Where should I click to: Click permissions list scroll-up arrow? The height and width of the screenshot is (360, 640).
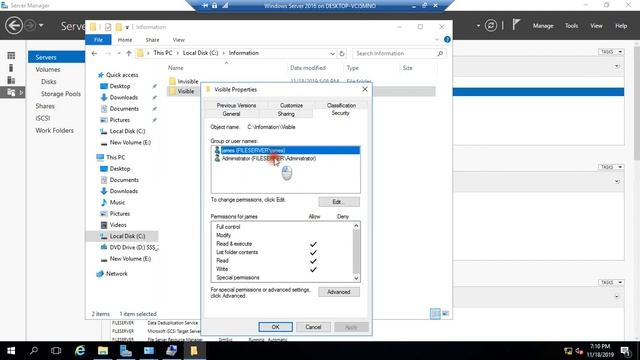(x=356, y=226)
